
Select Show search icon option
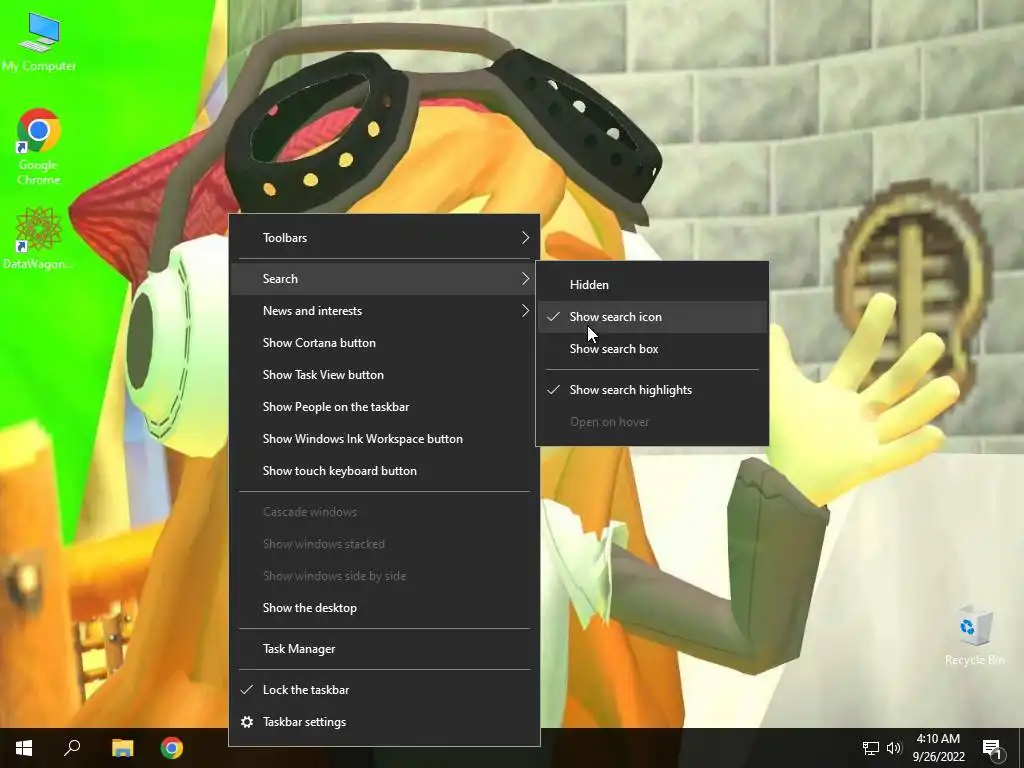pyautogui.click(x=652, y=317)
